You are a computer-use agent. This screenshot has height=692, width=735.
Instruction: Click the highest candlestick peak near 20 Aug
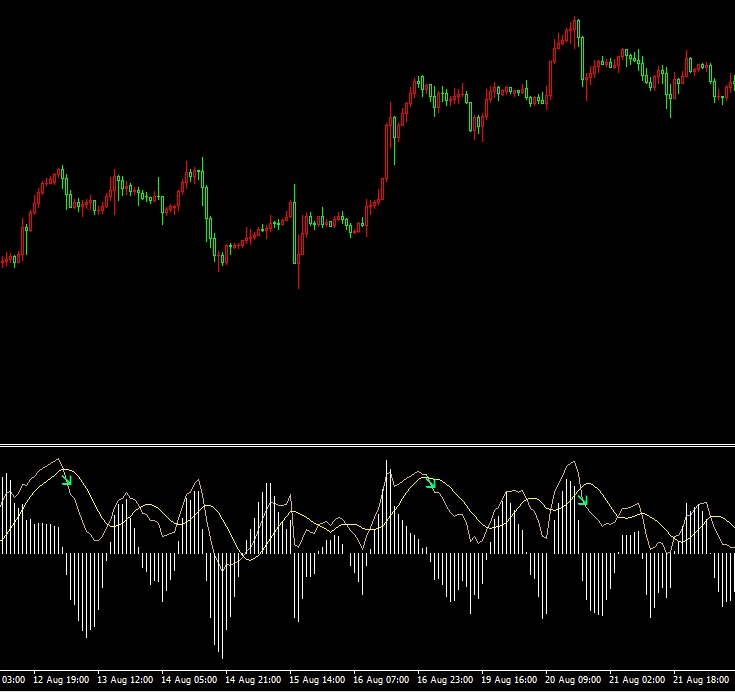click(x=575, y=32)
